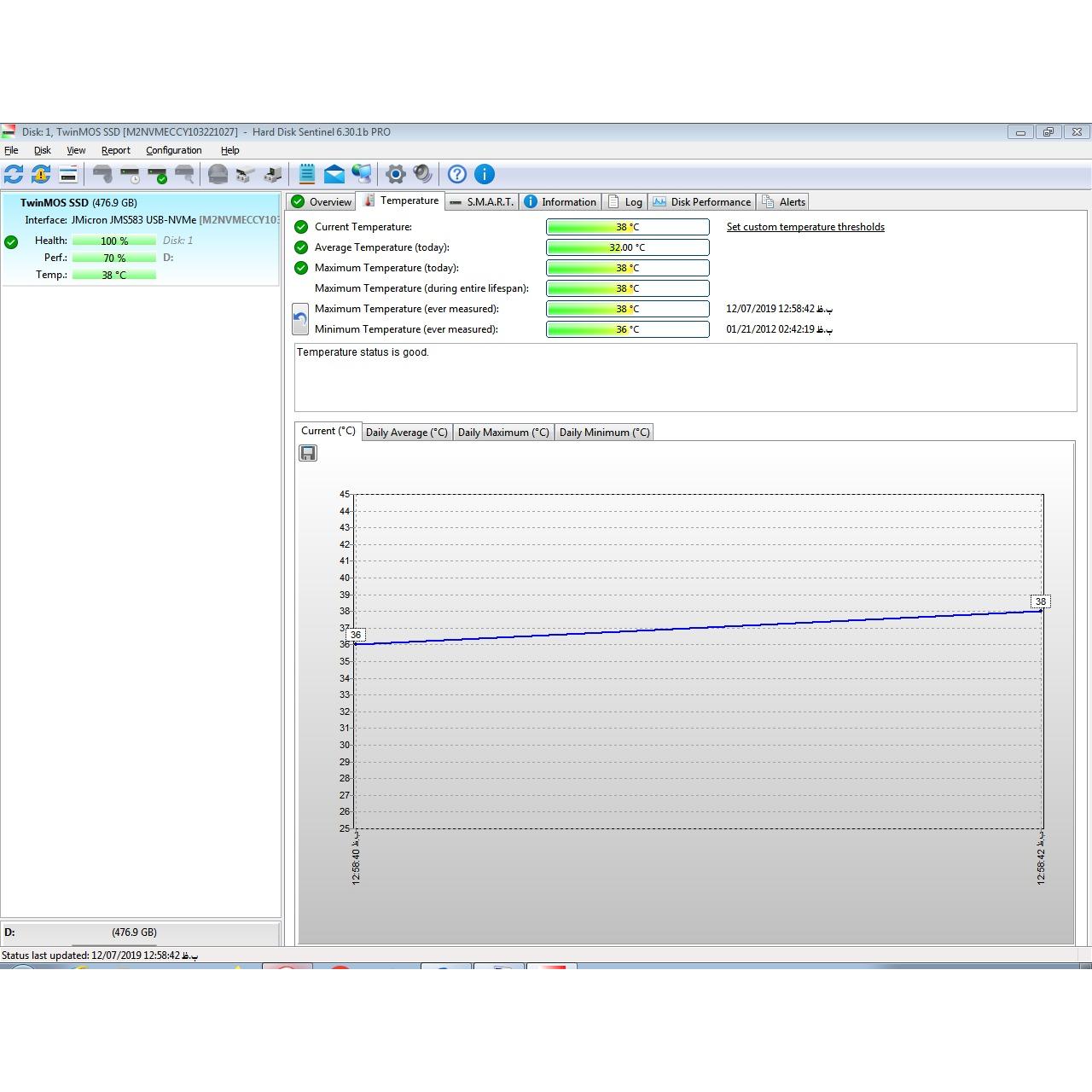Open the Report menu

(x=115, y=150)
